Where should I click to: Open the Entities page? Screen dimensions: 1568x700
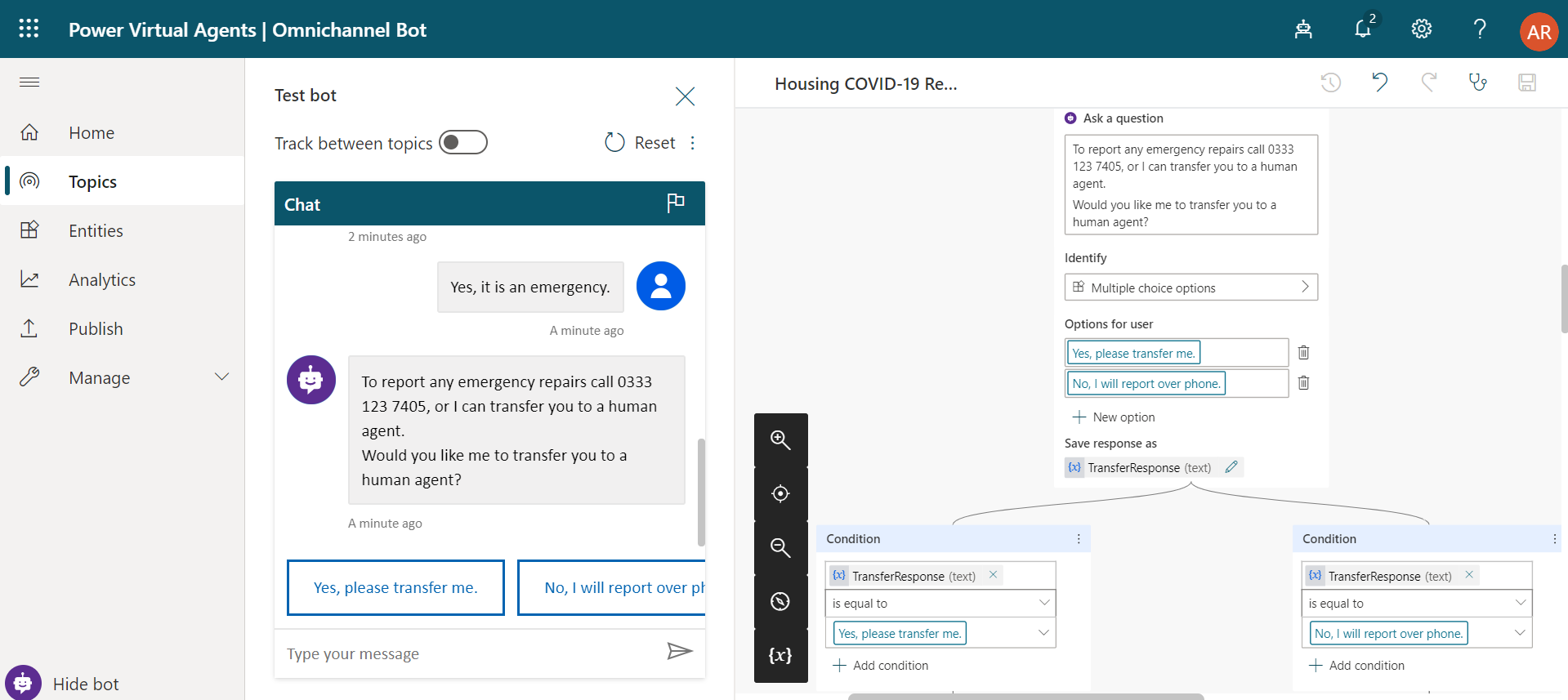[96, 231]
